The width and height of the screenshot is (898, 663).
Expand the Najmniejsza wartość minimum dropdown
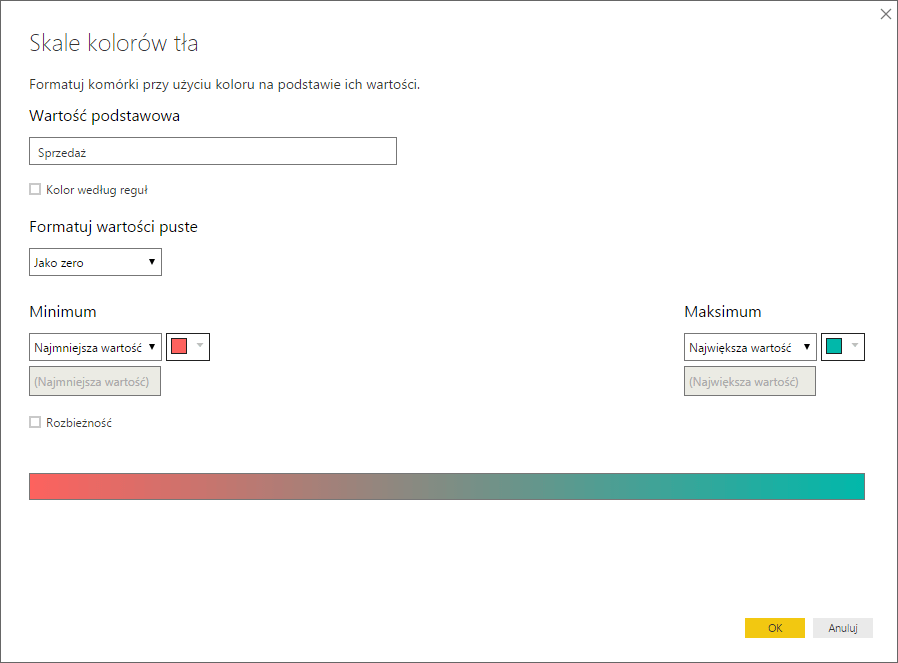tap(95, 347)
